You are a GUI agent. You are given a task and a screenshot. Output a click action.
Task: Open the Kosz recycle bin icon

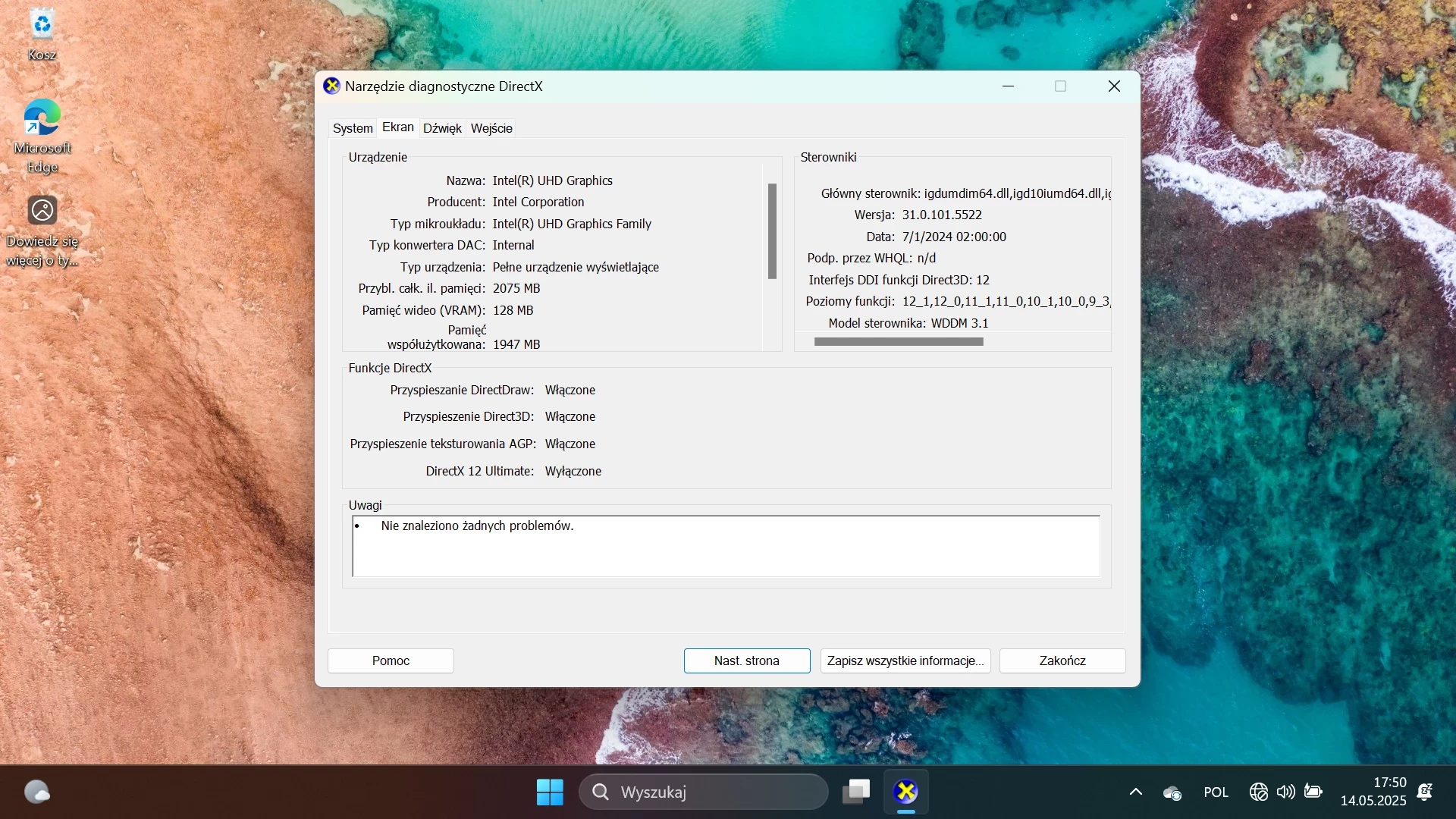coord(42,34)
